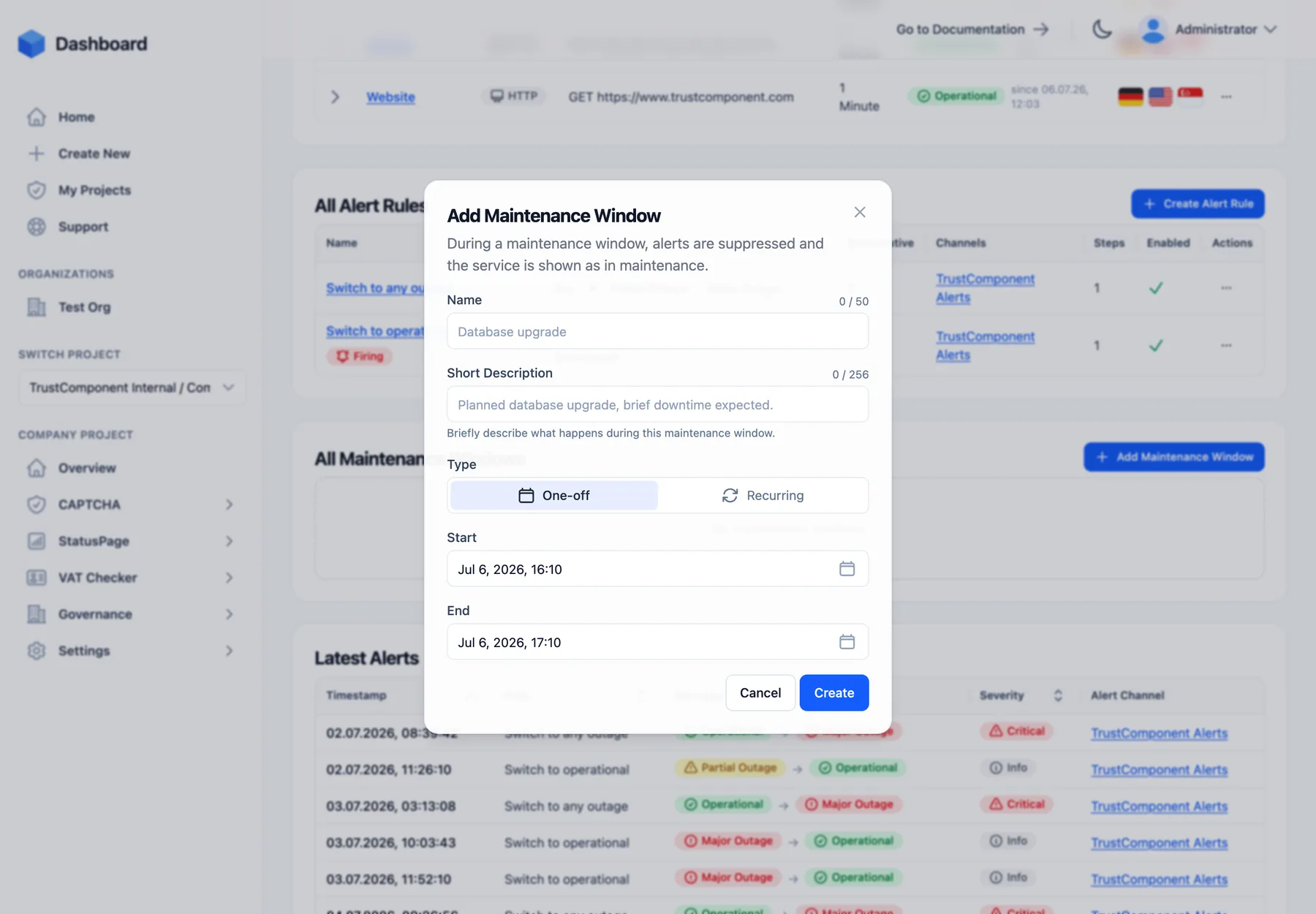This screenshot has width=1316, height=914.
Task: Expand the Settings submenu chevron
Action: [229, 651]
